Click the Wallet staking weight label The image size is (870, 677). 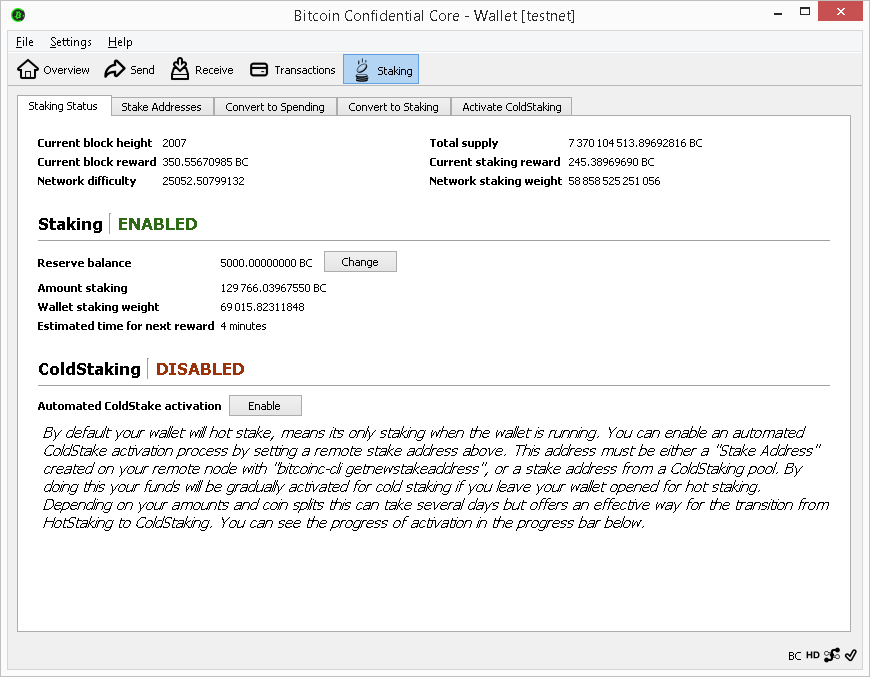pos(98,307)
